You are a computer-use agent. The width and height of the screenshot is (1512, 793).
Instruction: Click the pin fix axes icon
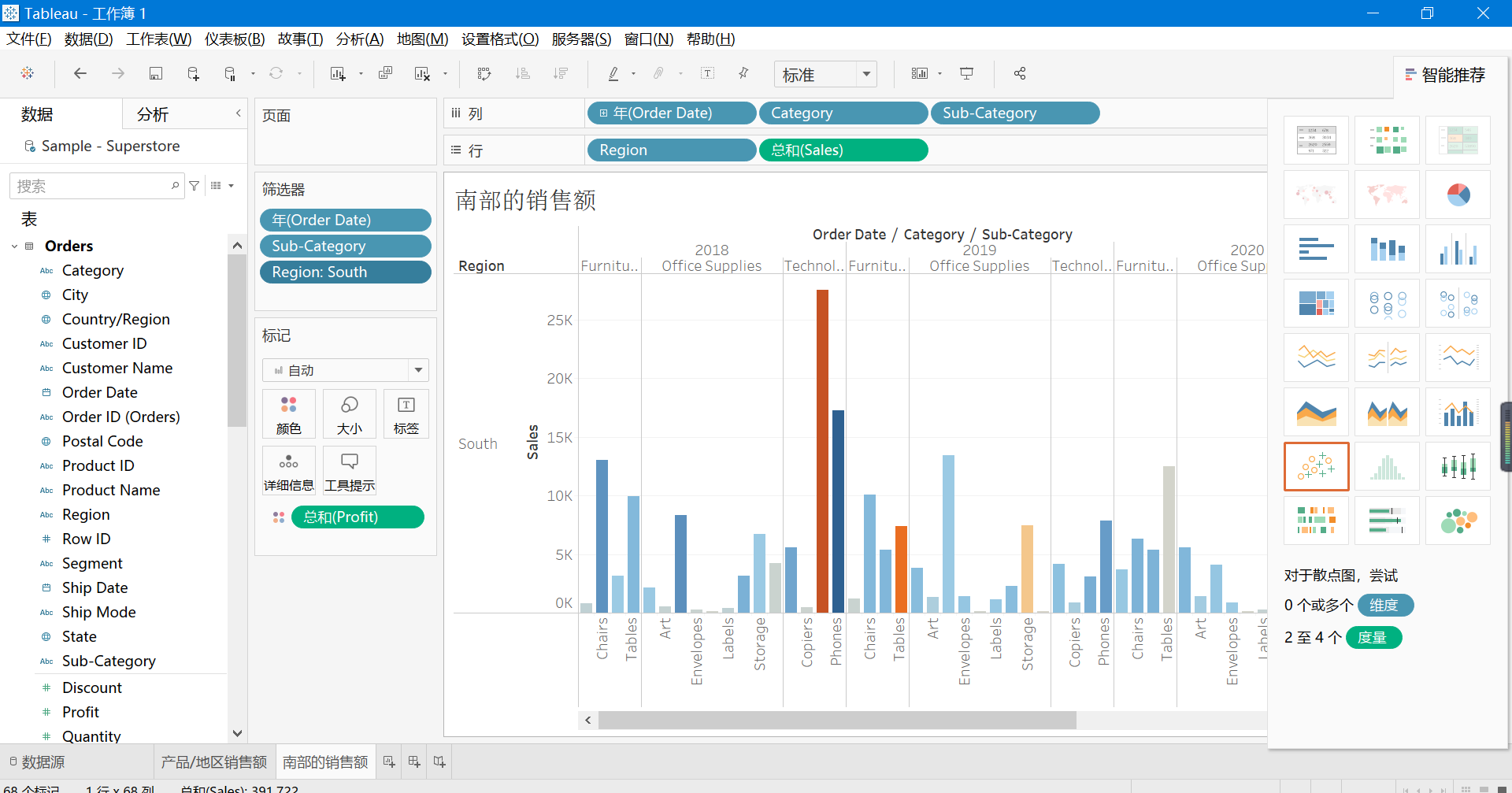coord(743,73)
